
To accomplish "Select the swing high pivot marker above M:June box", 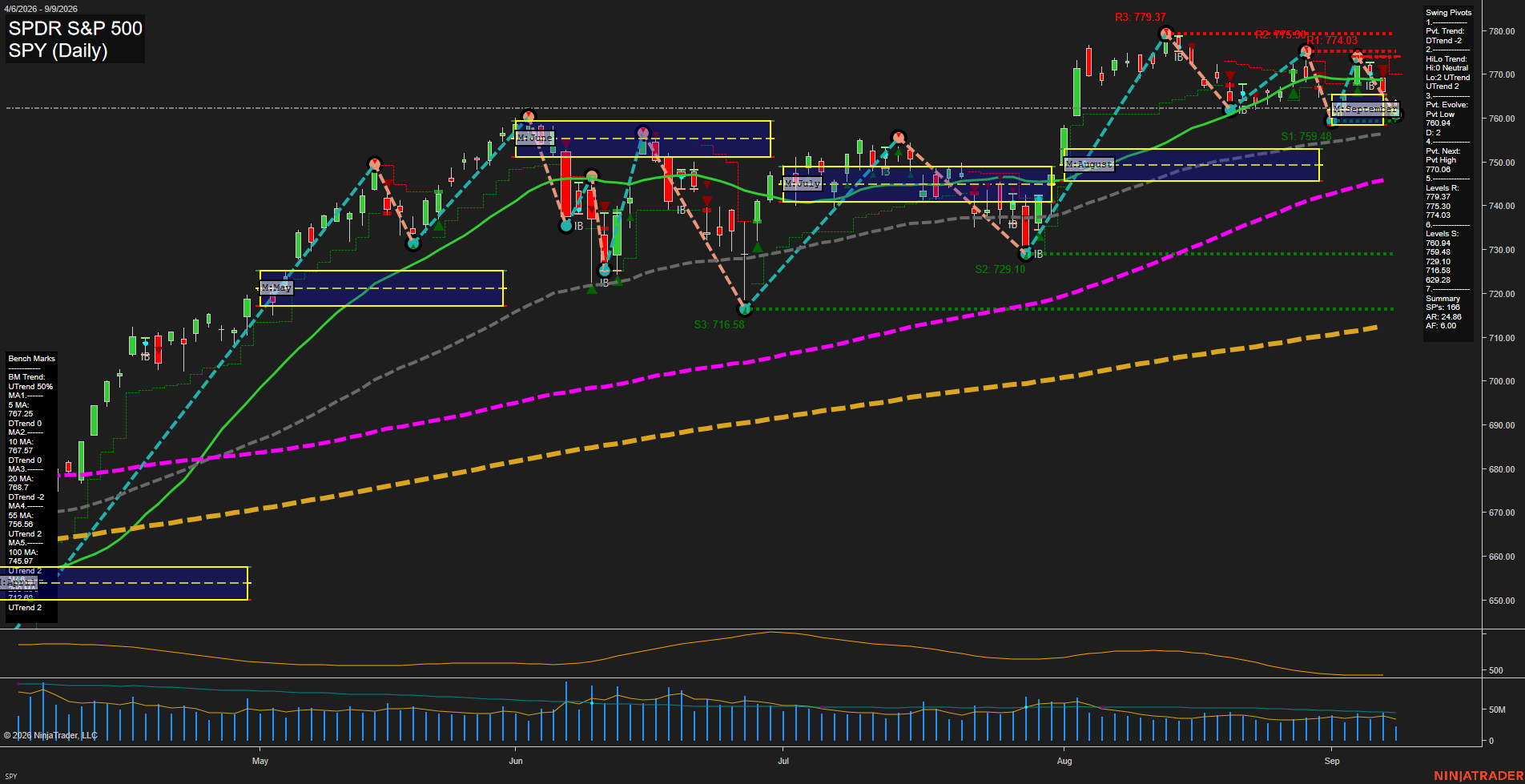I will (528, 117).
